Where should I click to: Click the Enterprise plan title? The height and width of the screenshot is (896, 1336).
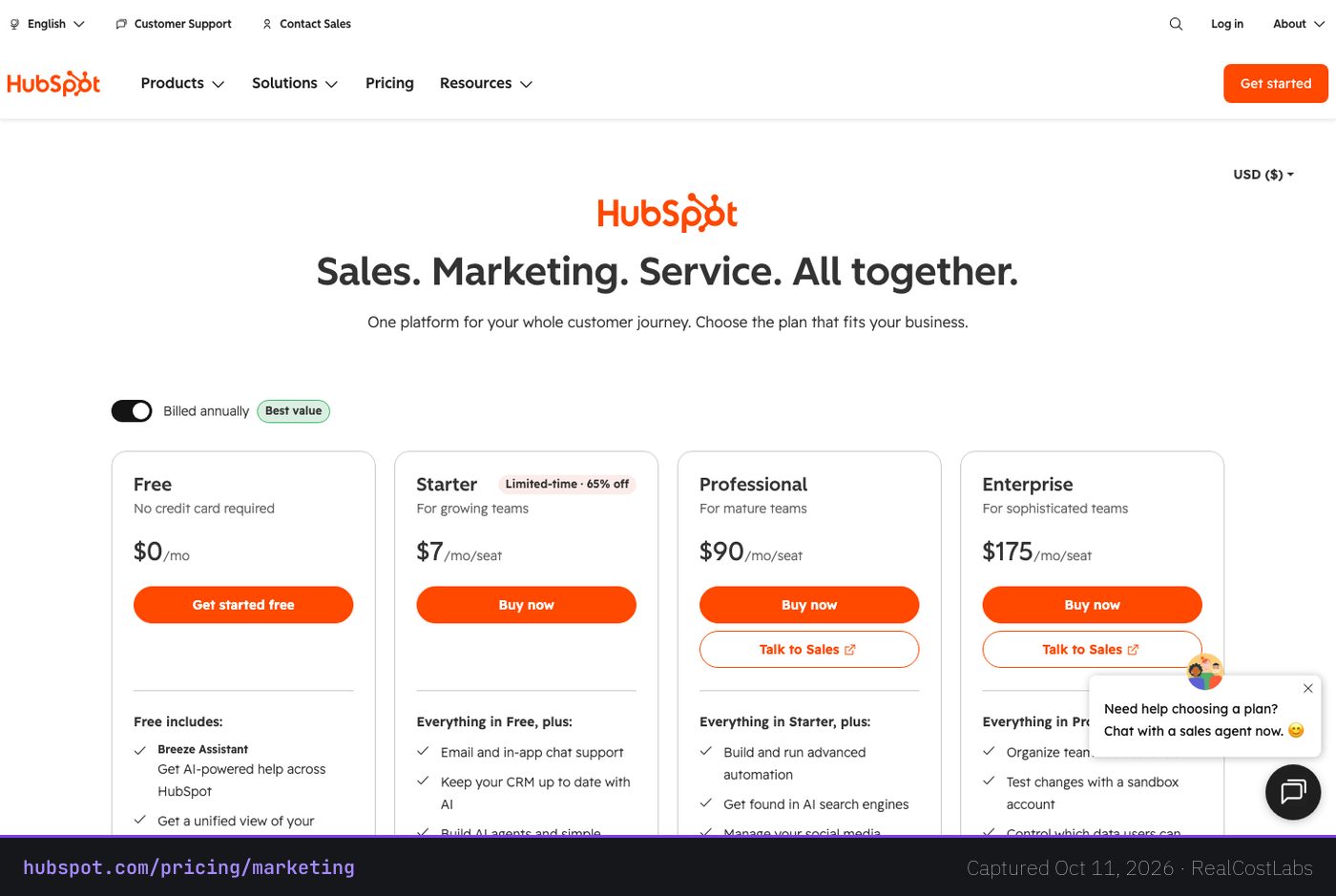coord(1028,485)
